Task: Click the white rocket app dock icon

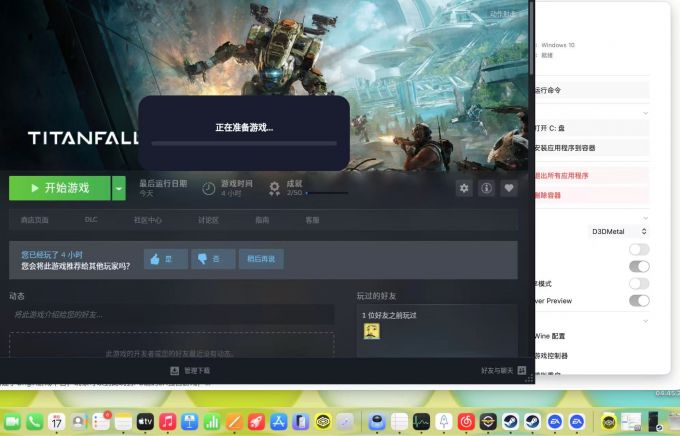Action: pyautogui.click(x=444, y=422)
